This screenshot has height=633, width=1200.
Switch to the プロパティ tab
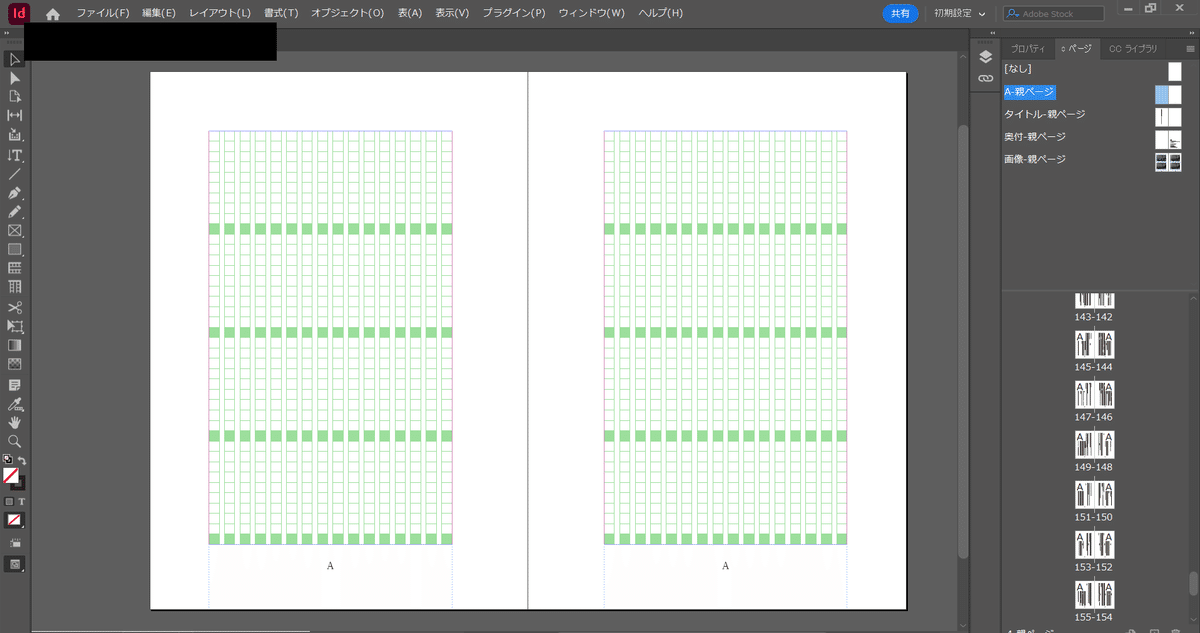1027,48
